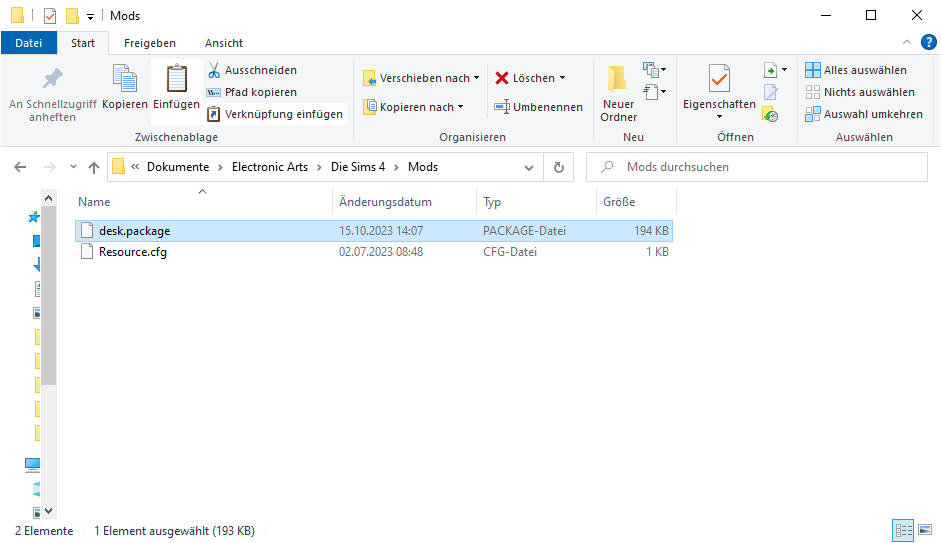This screenshot has width=941, height=543.
Task: Click Ausschneiden scissors command
Action: click(x=252, y=70)
